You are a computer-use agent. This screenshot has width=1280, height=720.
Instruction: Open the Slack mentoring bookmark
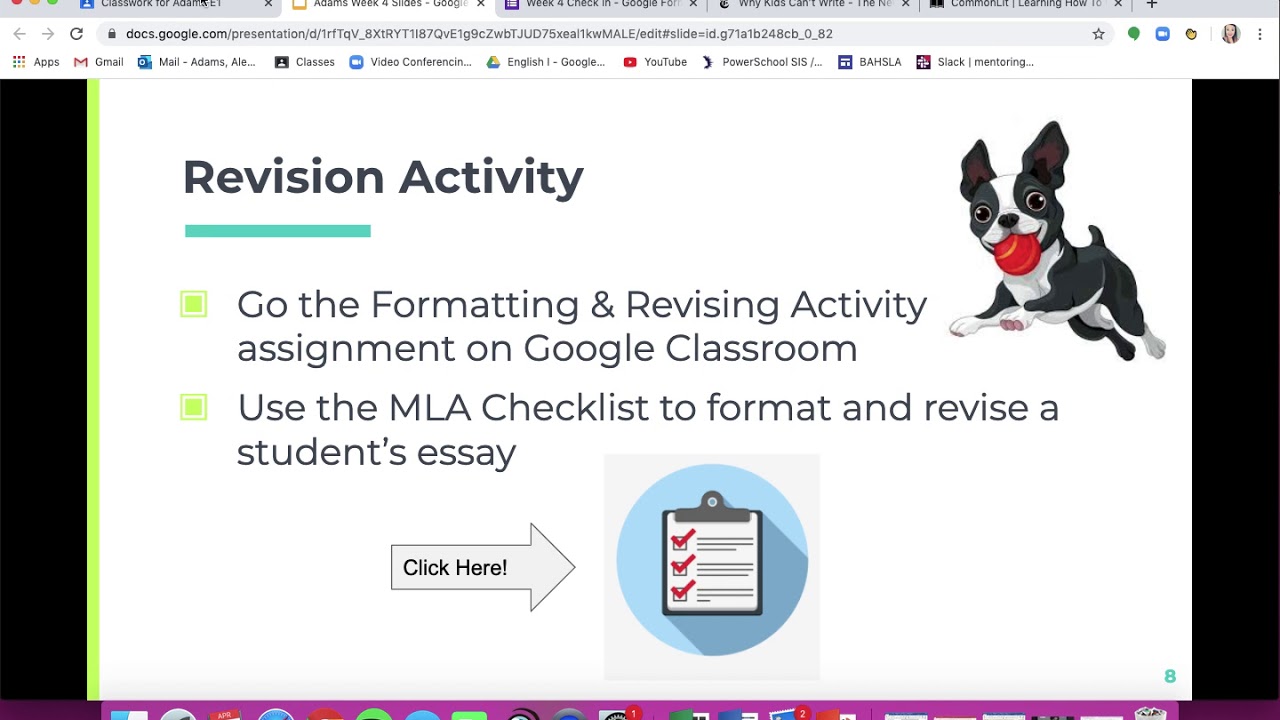coord(975,62)
